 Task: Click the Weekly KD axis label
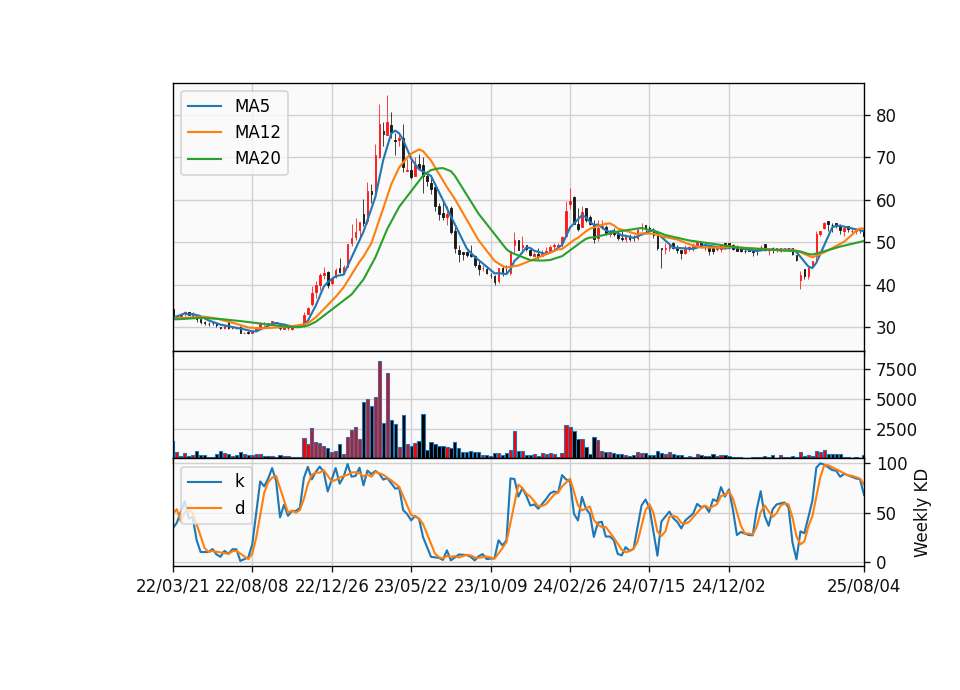921,514
